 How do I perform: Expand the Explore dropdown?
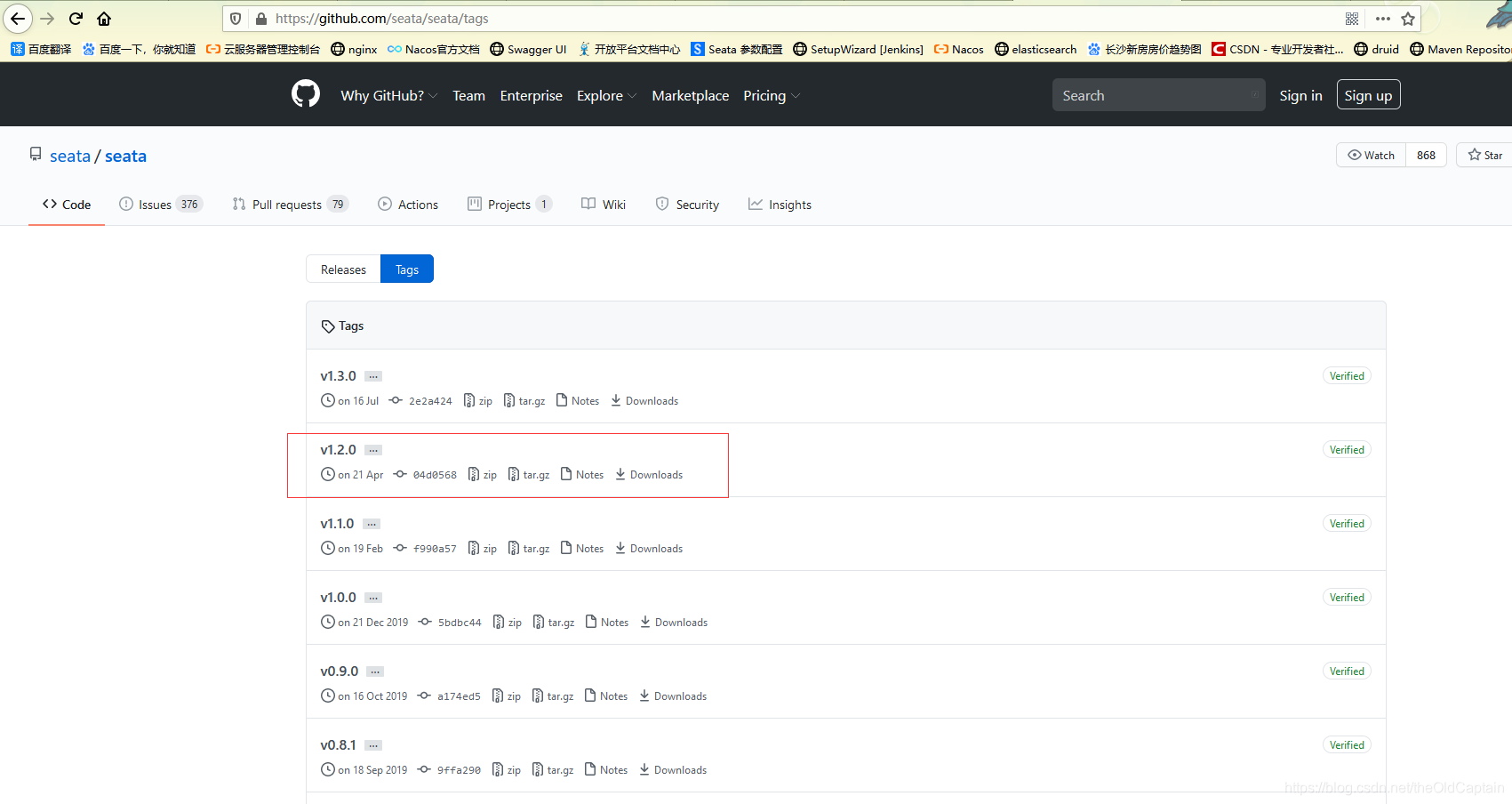click(x=606, y=95)
